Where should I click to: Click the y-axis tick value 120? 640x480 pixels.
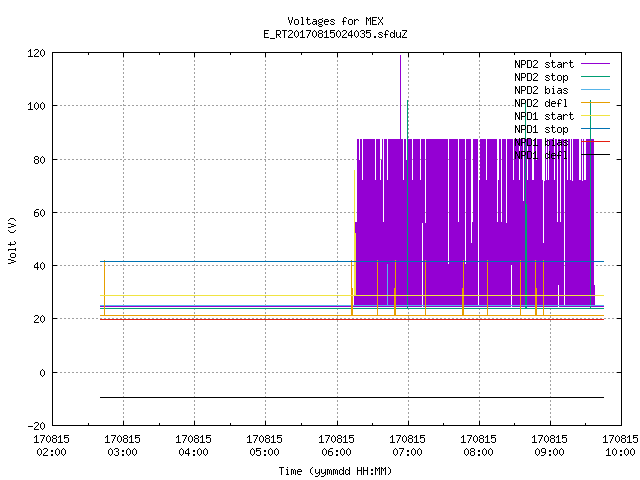36,53
